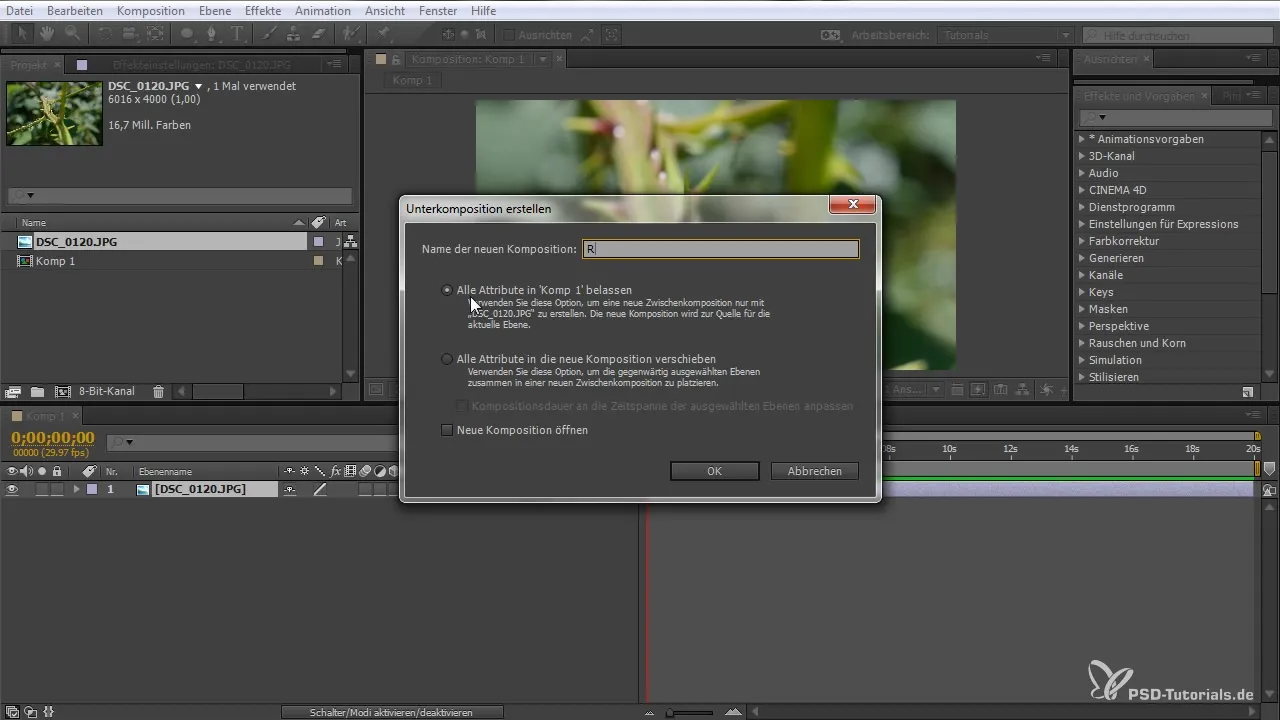
Task: Confirm the dialog with OK
Action: click(714, 471)
